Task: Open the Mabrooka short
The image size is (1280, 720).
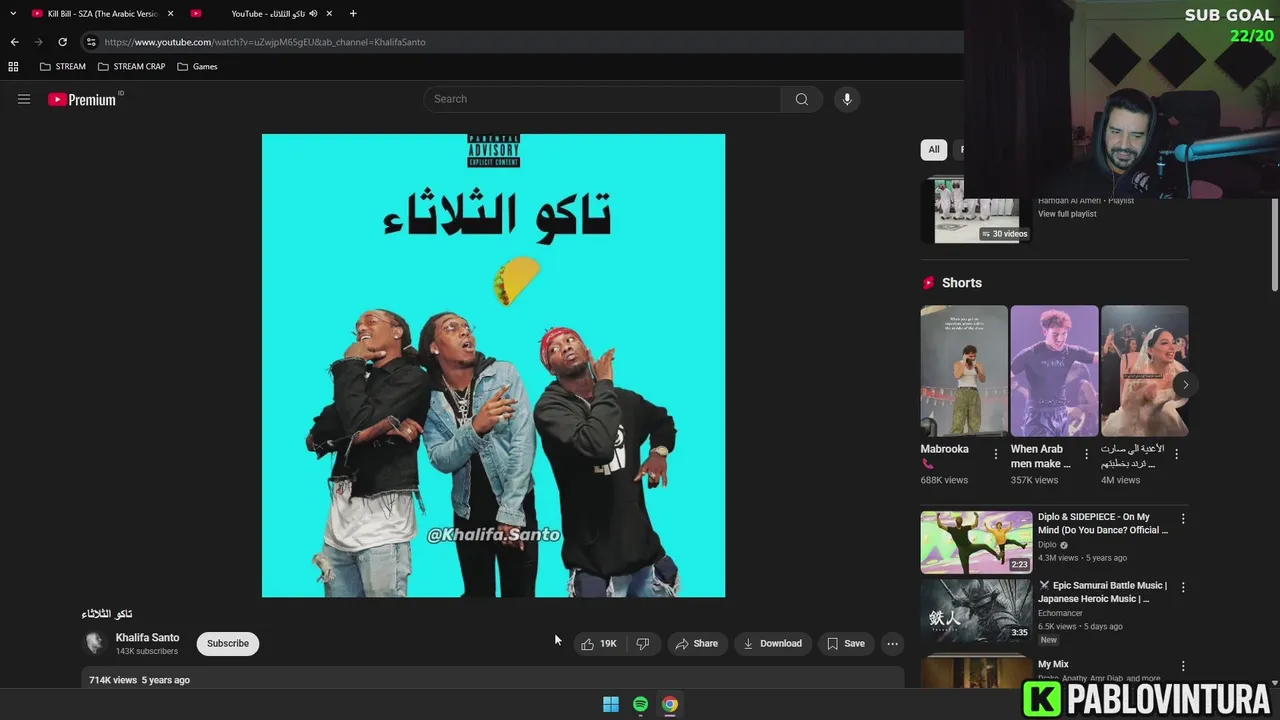Action: [x=964, y=371]
